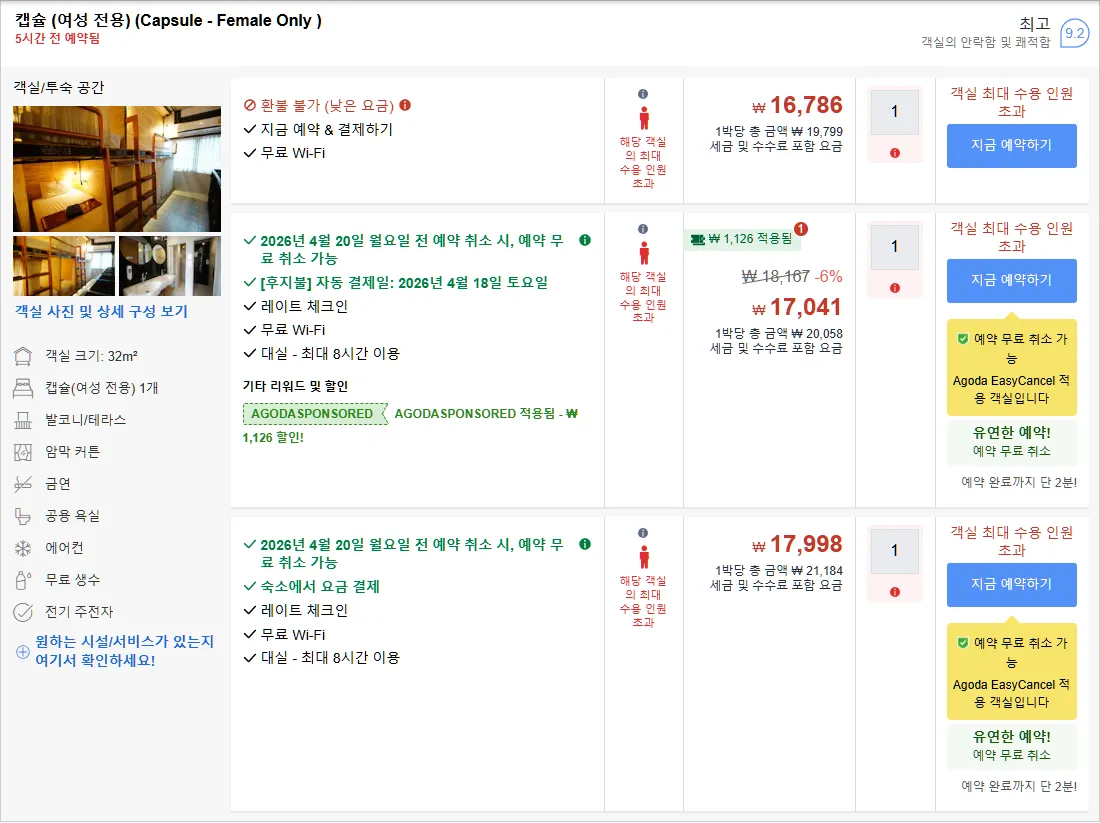Click the gray info icon above first occupancy figure
Viewport: 1100px width, 823px height.
point(643,94)
